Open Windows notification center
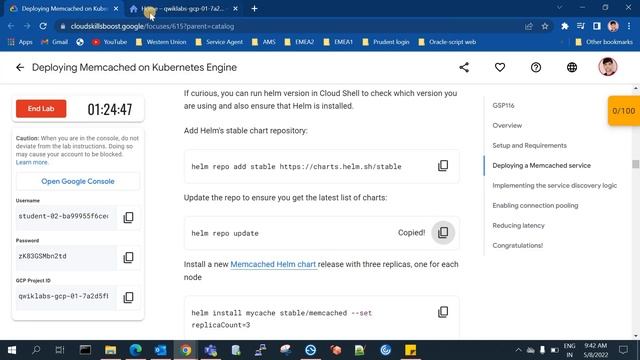640x360 pixels. 623,350
